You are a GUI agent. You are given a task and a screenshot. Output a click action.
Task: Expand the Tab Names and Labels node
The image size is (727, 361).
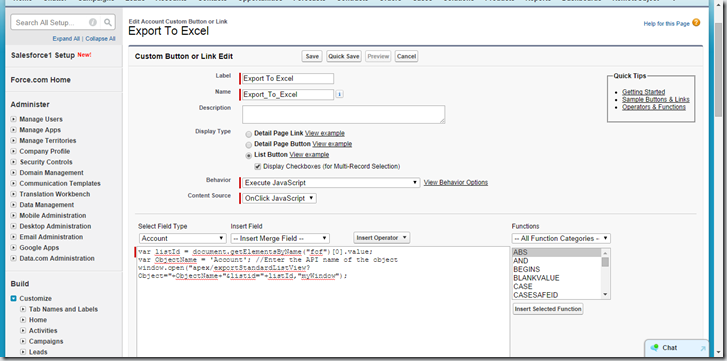[x=23, y=309]
